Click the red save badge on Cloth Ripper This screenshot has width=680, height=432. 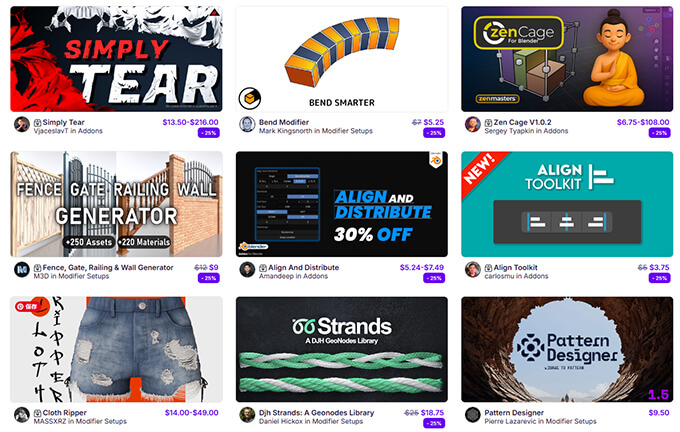tap(27, 306)
